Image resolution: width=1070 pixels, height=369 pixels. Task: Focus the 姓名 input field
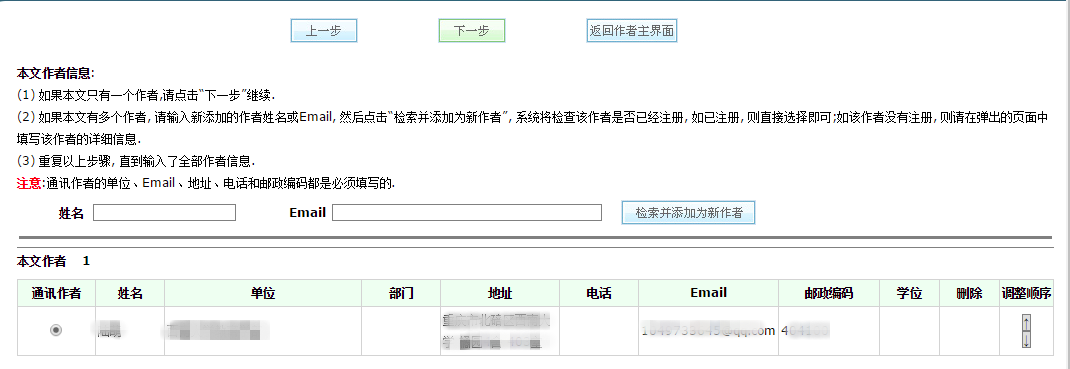164,213
